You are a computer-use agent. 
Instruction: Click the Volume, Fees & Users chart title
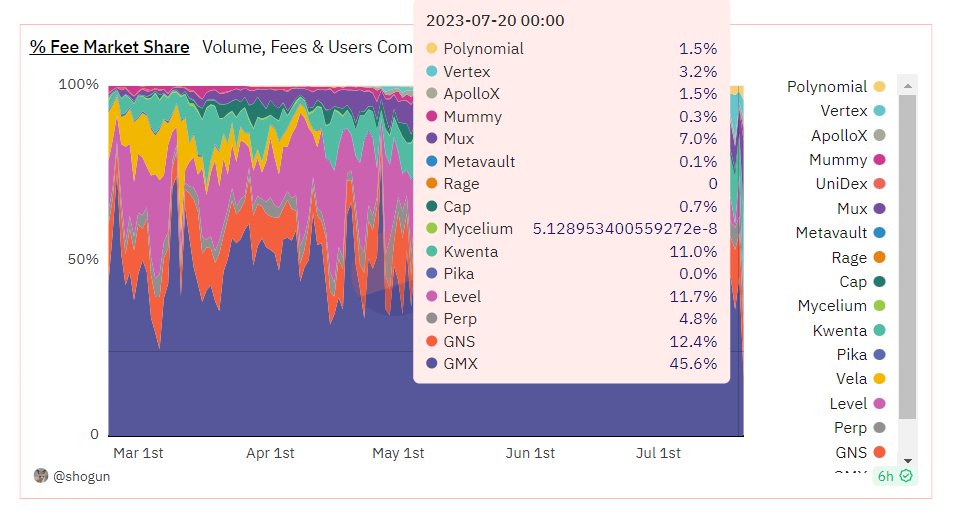(307, 46)
